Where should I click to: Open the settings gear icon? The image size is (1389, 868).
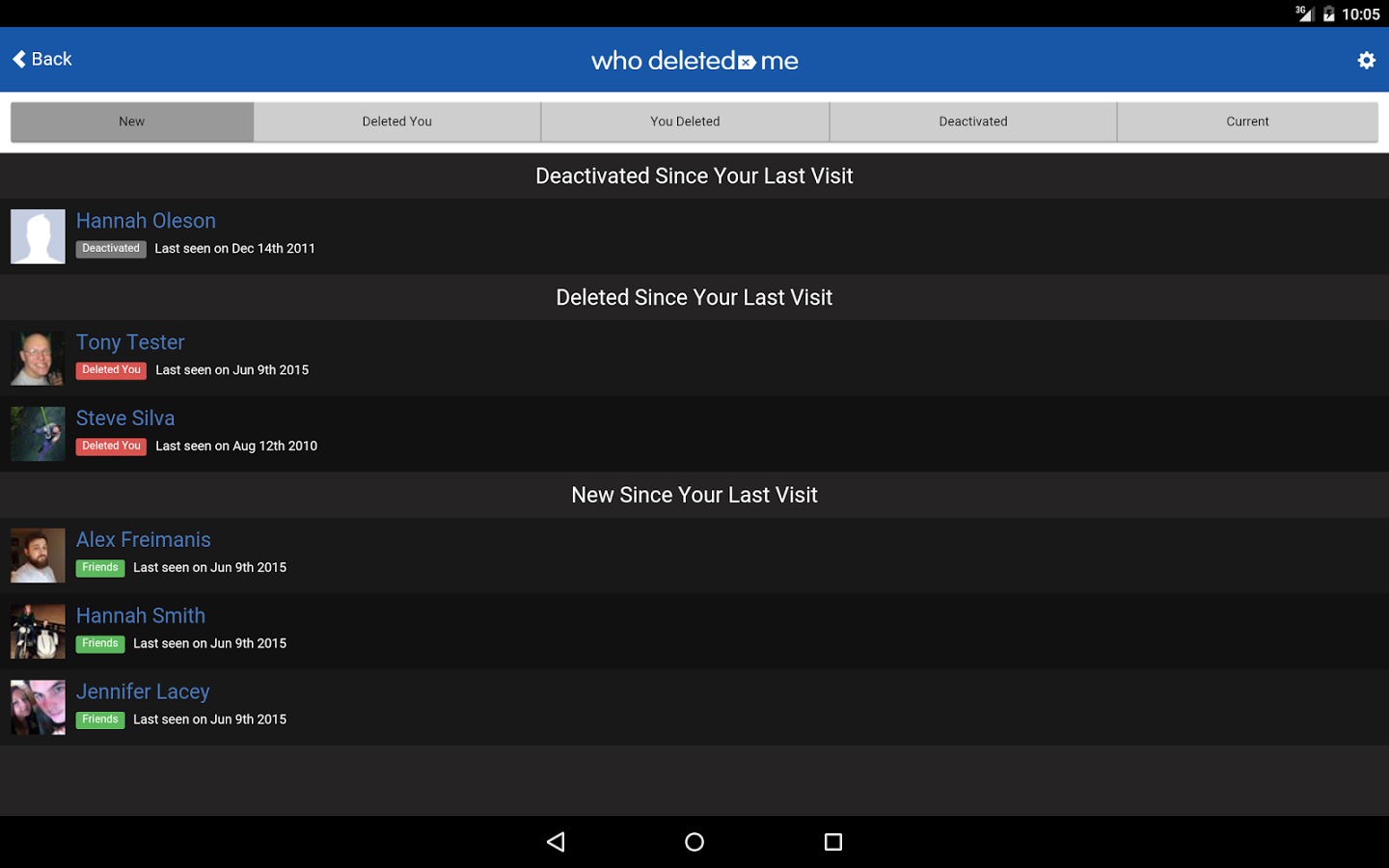point(1366,60)
